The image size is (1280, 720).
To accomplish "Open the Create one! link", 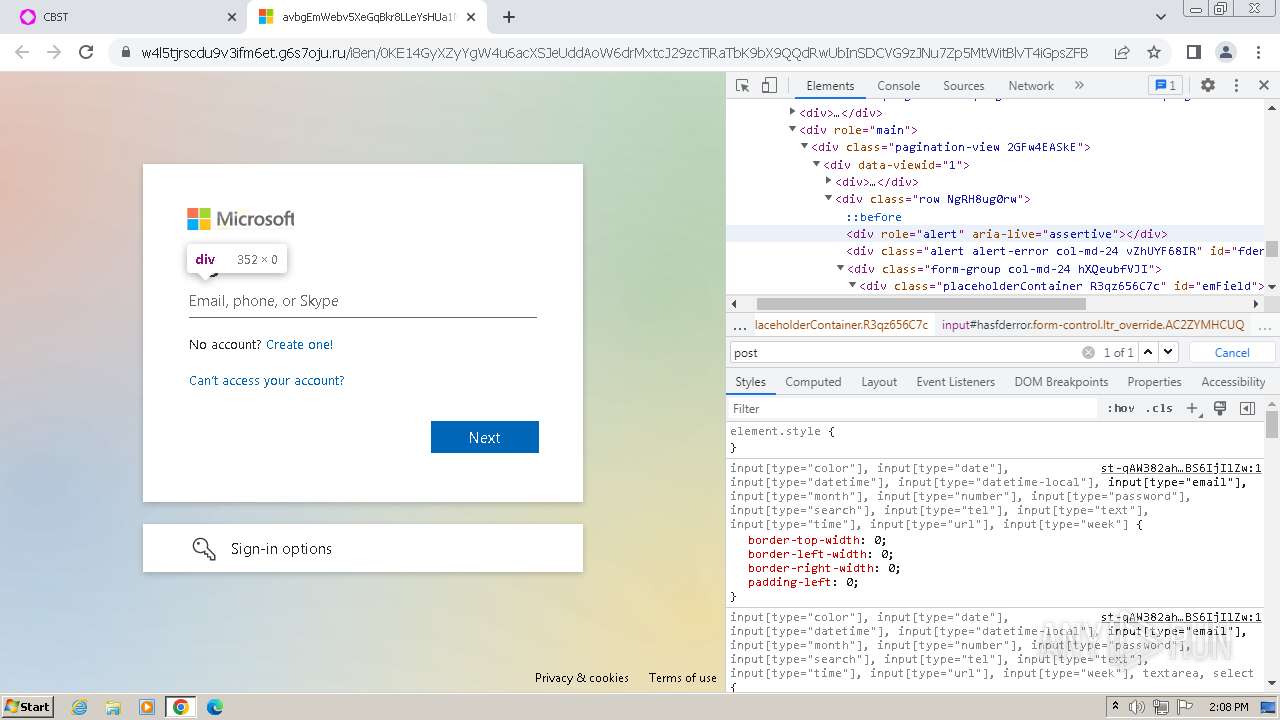I will (300, 344).
